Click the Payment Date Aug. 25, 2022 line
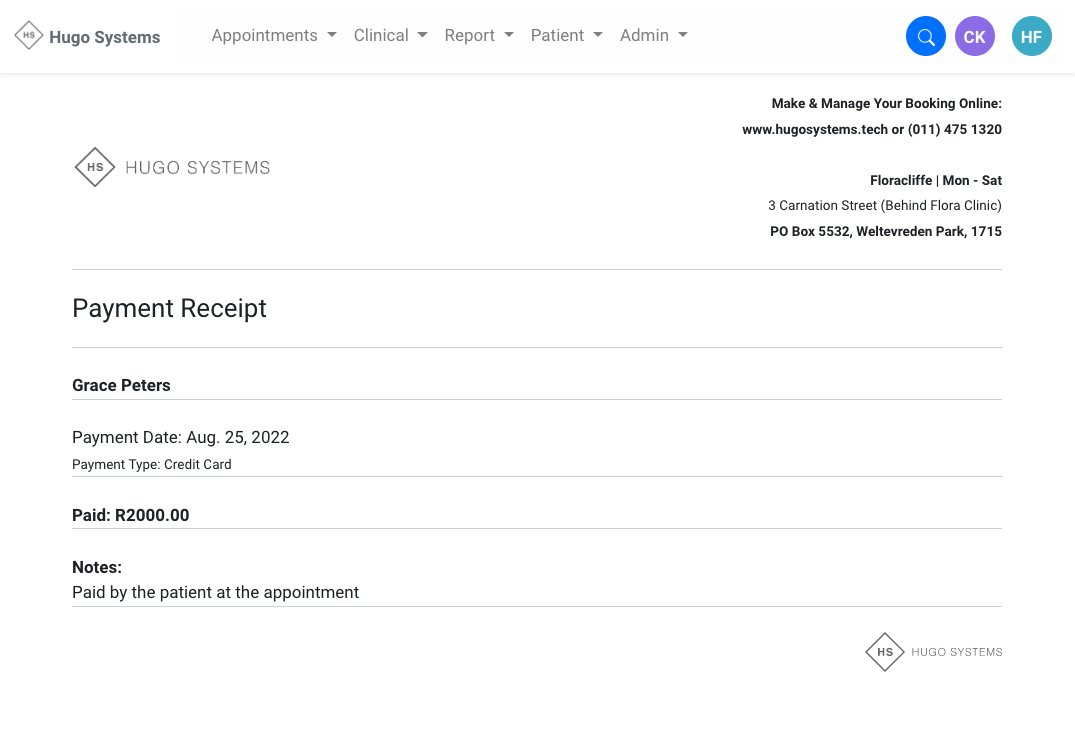The image size is (1075, 749). pyautogui.click(x=180, y=437)
